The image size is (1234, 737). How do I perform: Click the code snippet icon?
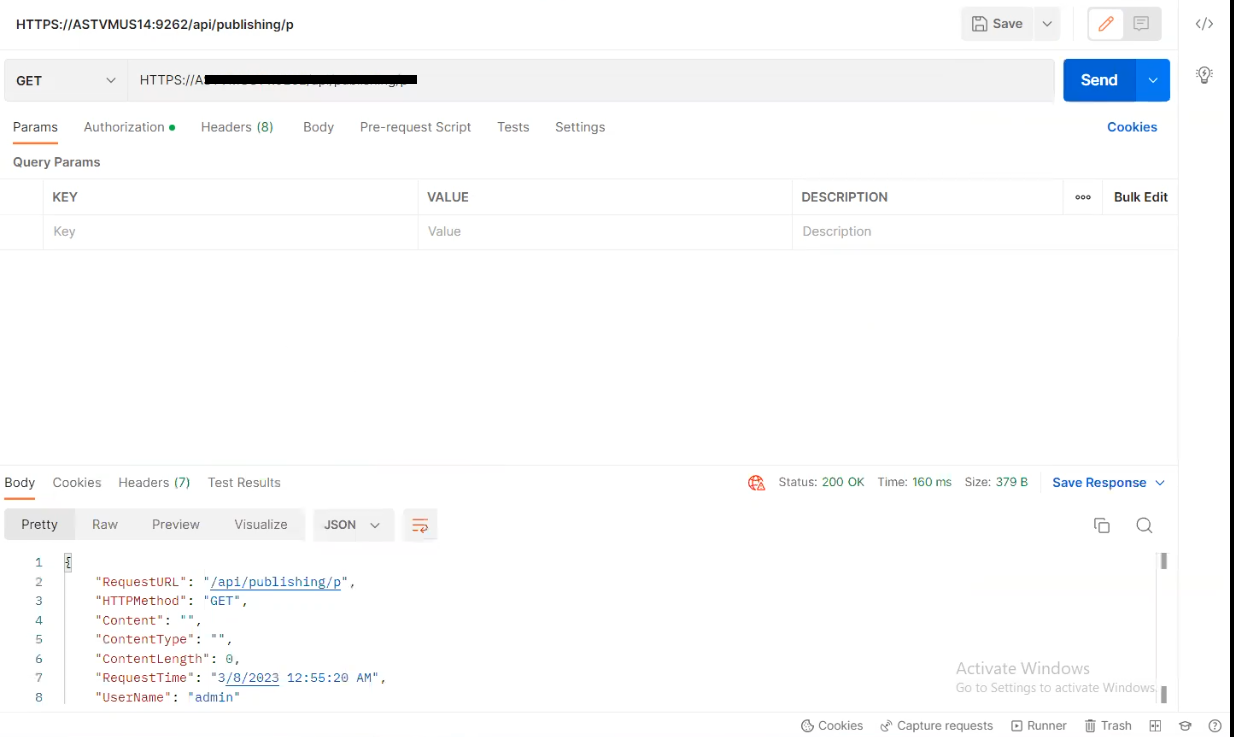pos(1204,24)
